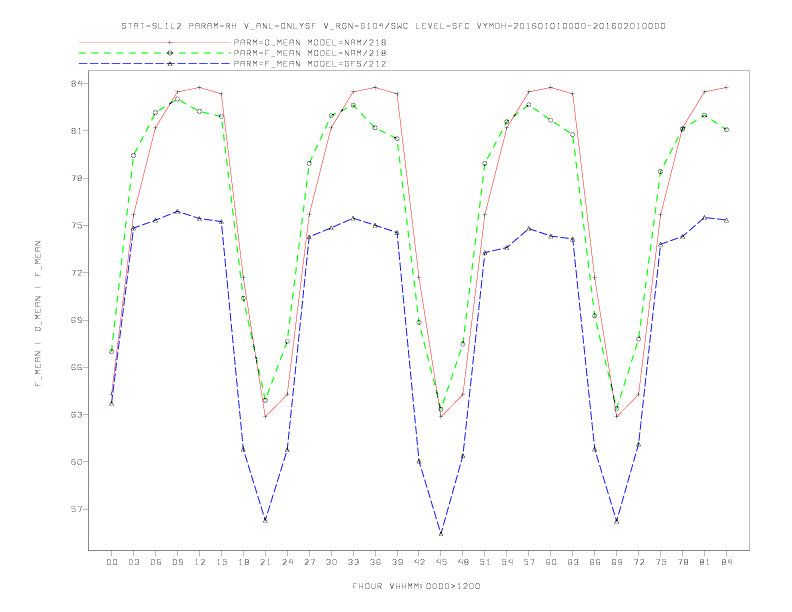The image size is (792, 612).
Task: Click y-axis tick label 75
Action: tap(76, 225)
